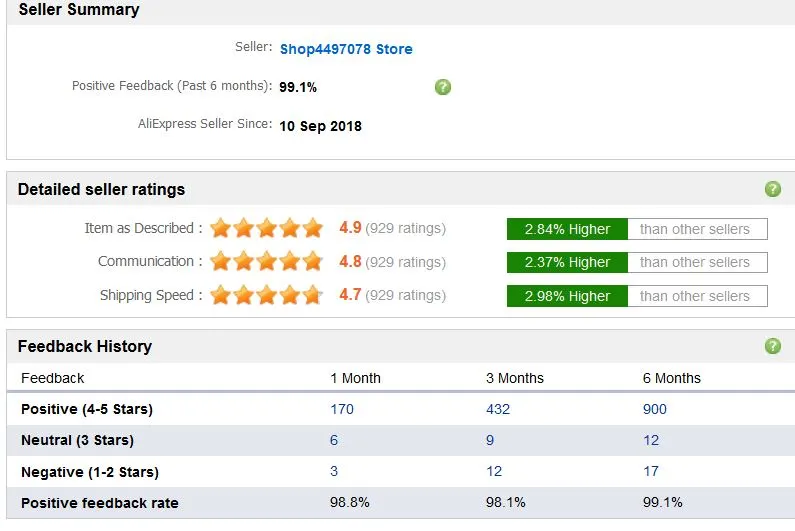795x531 pixels.
Task: View 12 negative feedback for 3 Months
Action: 494,471
